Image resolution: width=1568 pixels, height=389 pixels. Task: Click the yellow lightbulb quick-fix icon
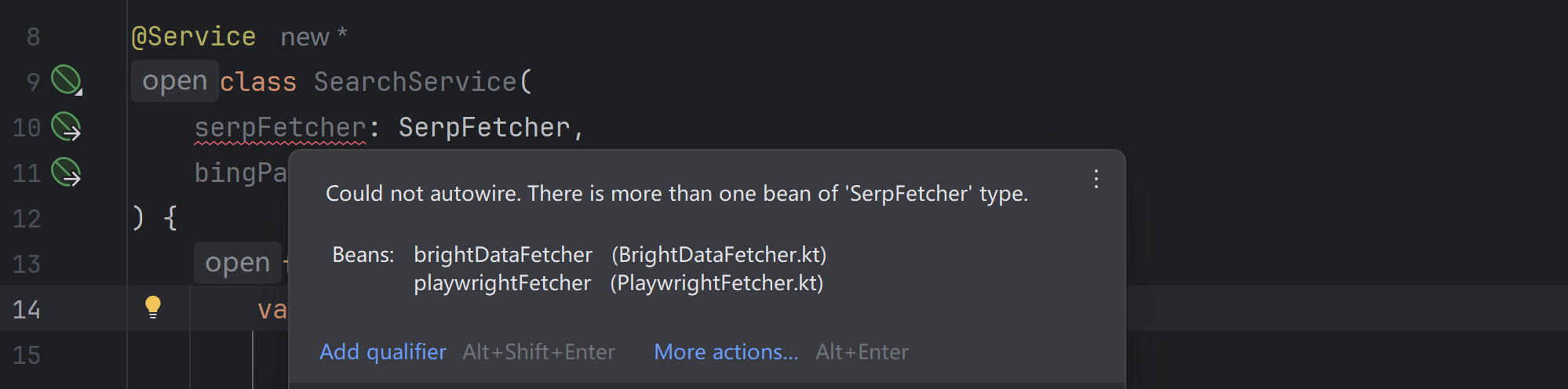(153, 307)
